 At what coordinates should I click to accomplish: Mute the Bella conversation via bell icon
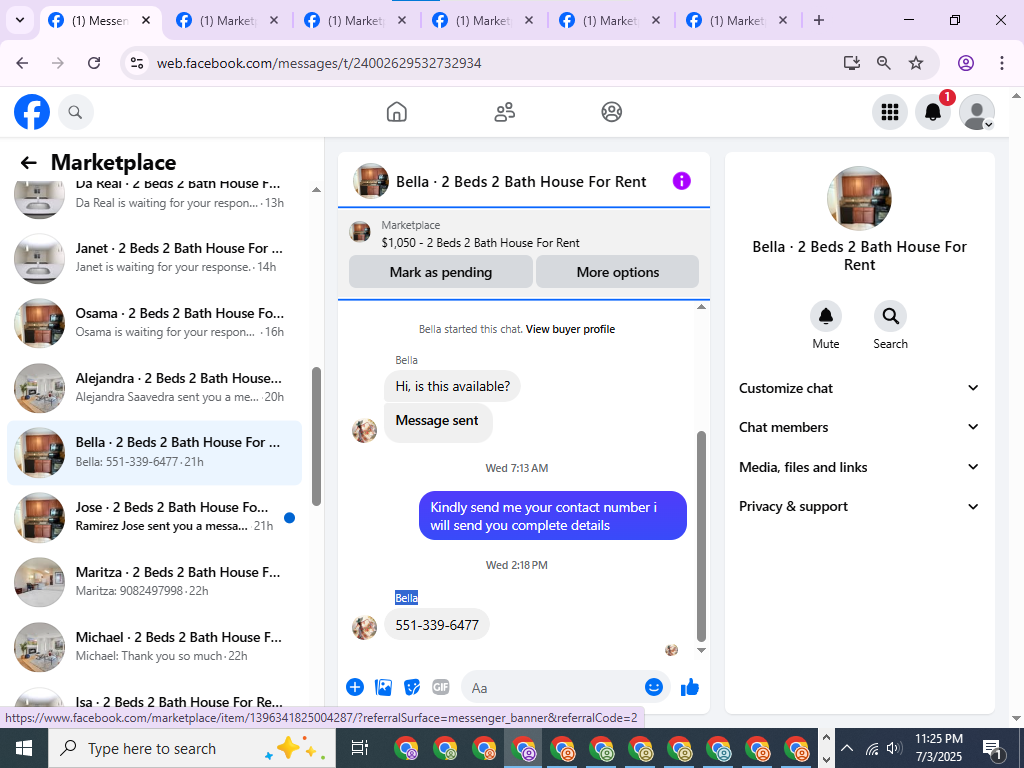coord(825,316)
